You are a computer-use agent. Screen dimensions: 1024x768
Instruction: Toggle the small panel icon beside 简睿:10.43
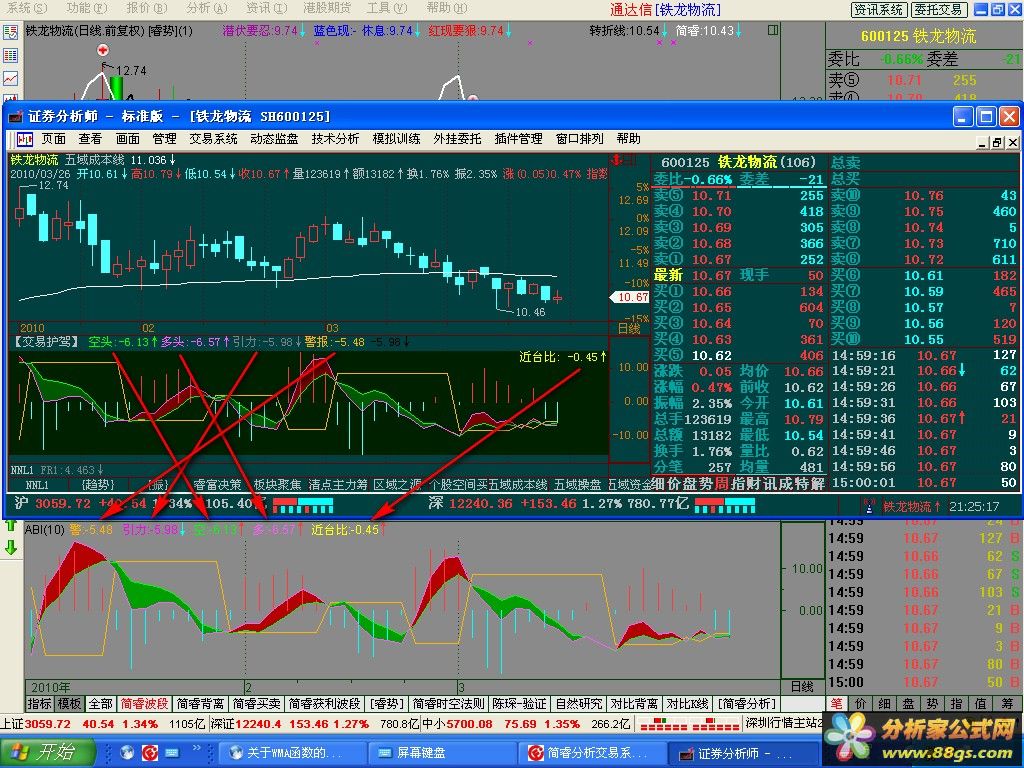[x=773, y=30]
